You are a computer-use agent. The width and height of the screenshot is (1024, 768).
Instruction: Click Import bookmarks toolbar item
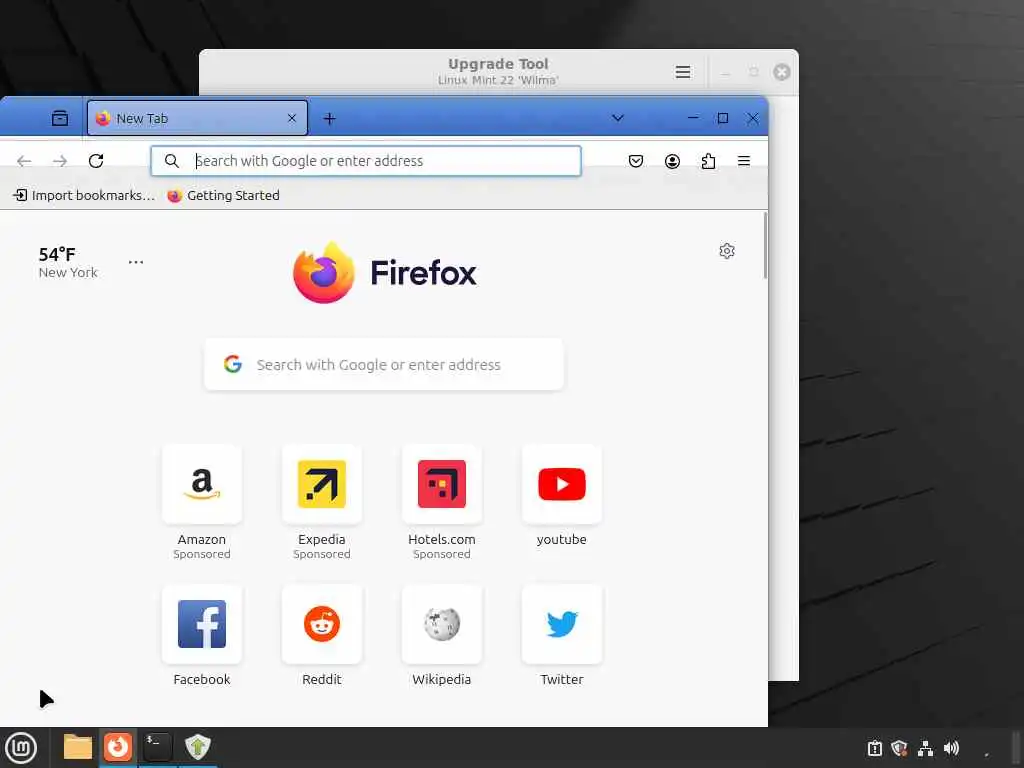84,195
